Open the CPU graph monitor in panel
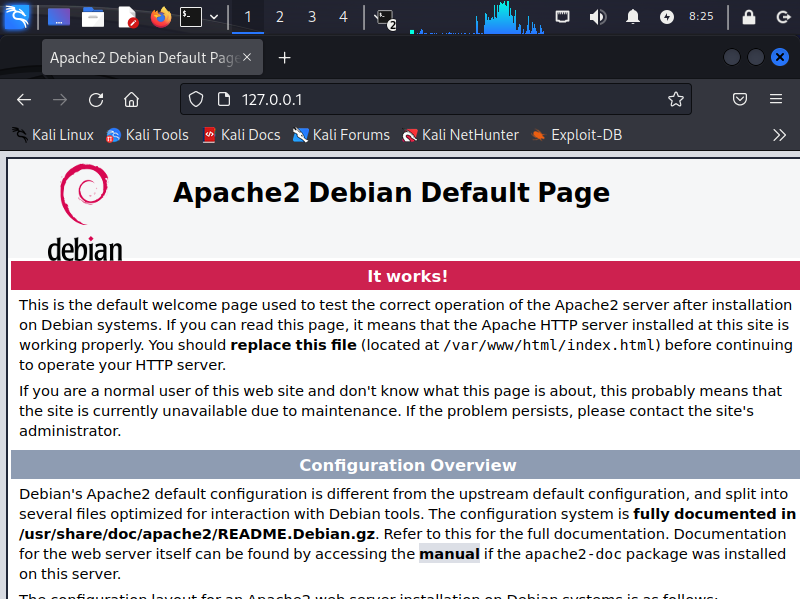800x599 pixels. 477,17
